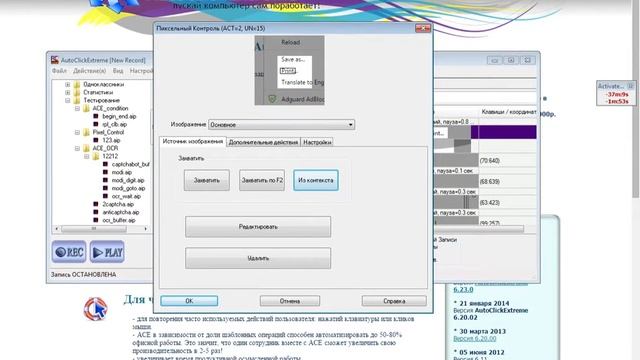Image resolution: width=640 pixels, height=360 pixels.
Task: Switch to the Настройки tab
Action: pos(317,142)
